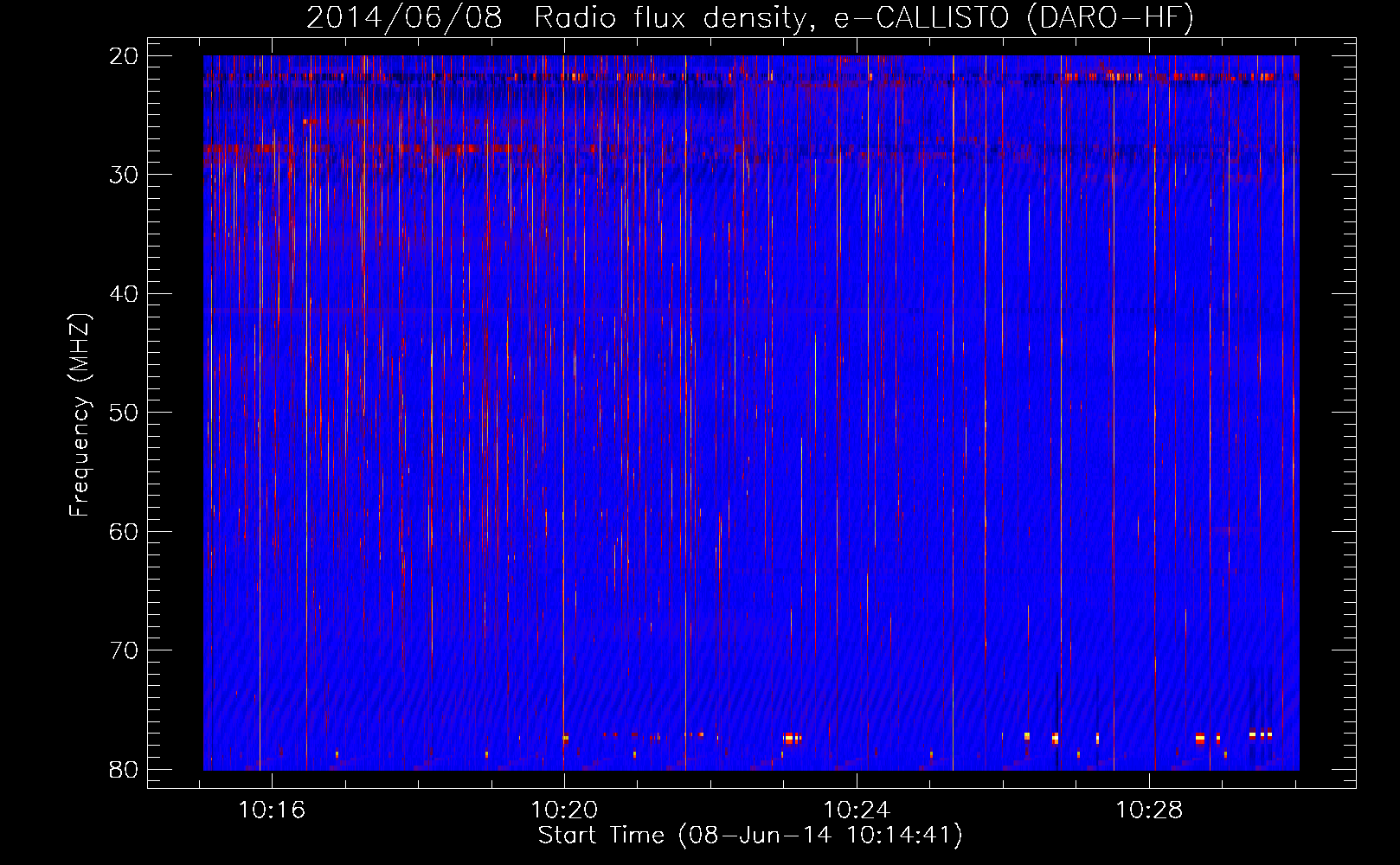Click the 10:24 time tick label

pos(857,811)
